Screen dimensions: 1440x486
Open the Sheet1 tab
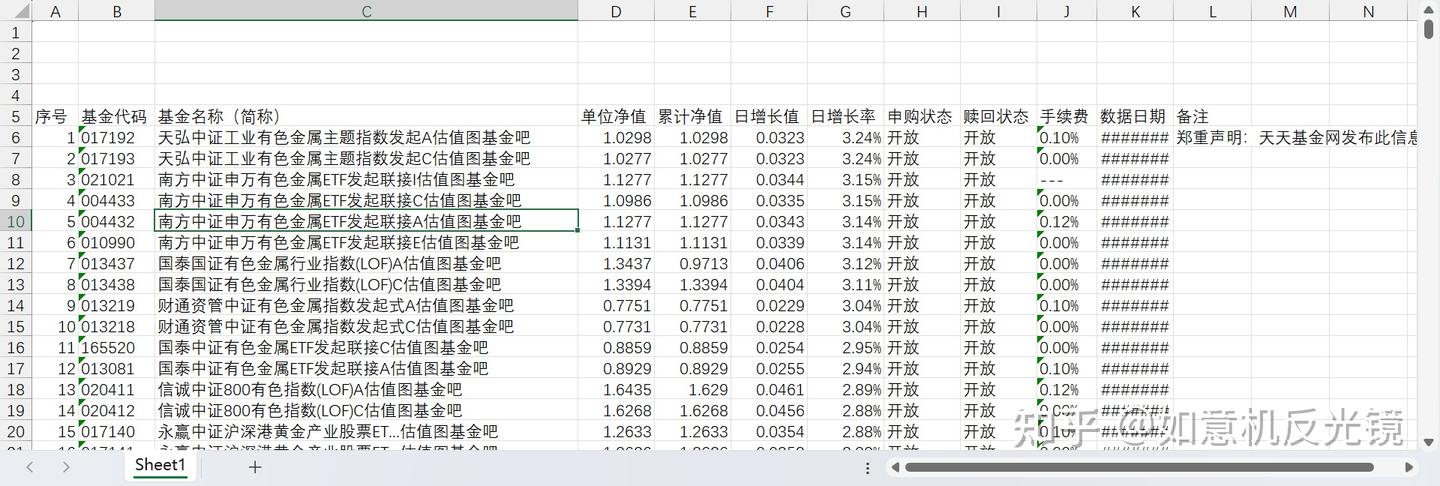pyautogui.click(x=161, y=466)
